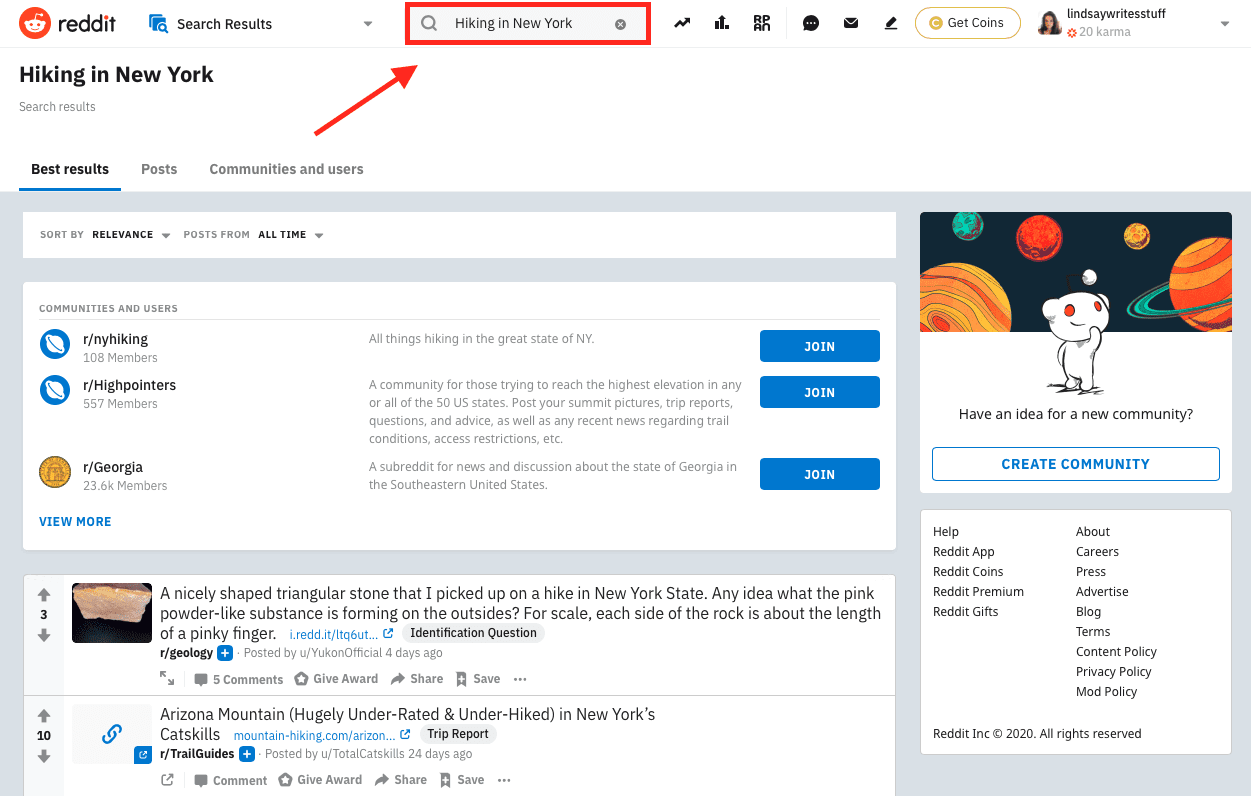Join the r/nyhiking community

819,345
